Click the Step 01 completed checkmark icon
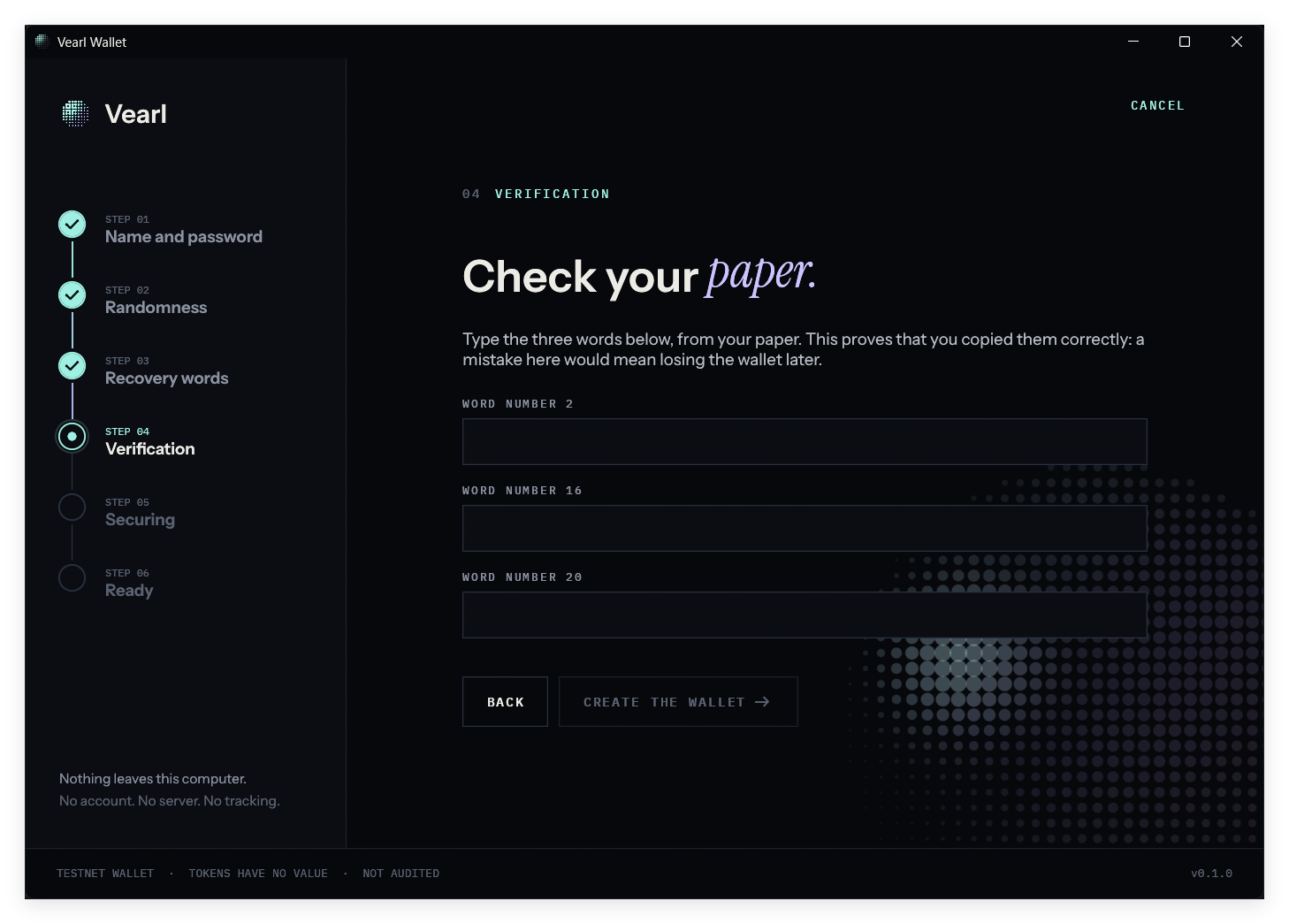 tap(72, 225)
